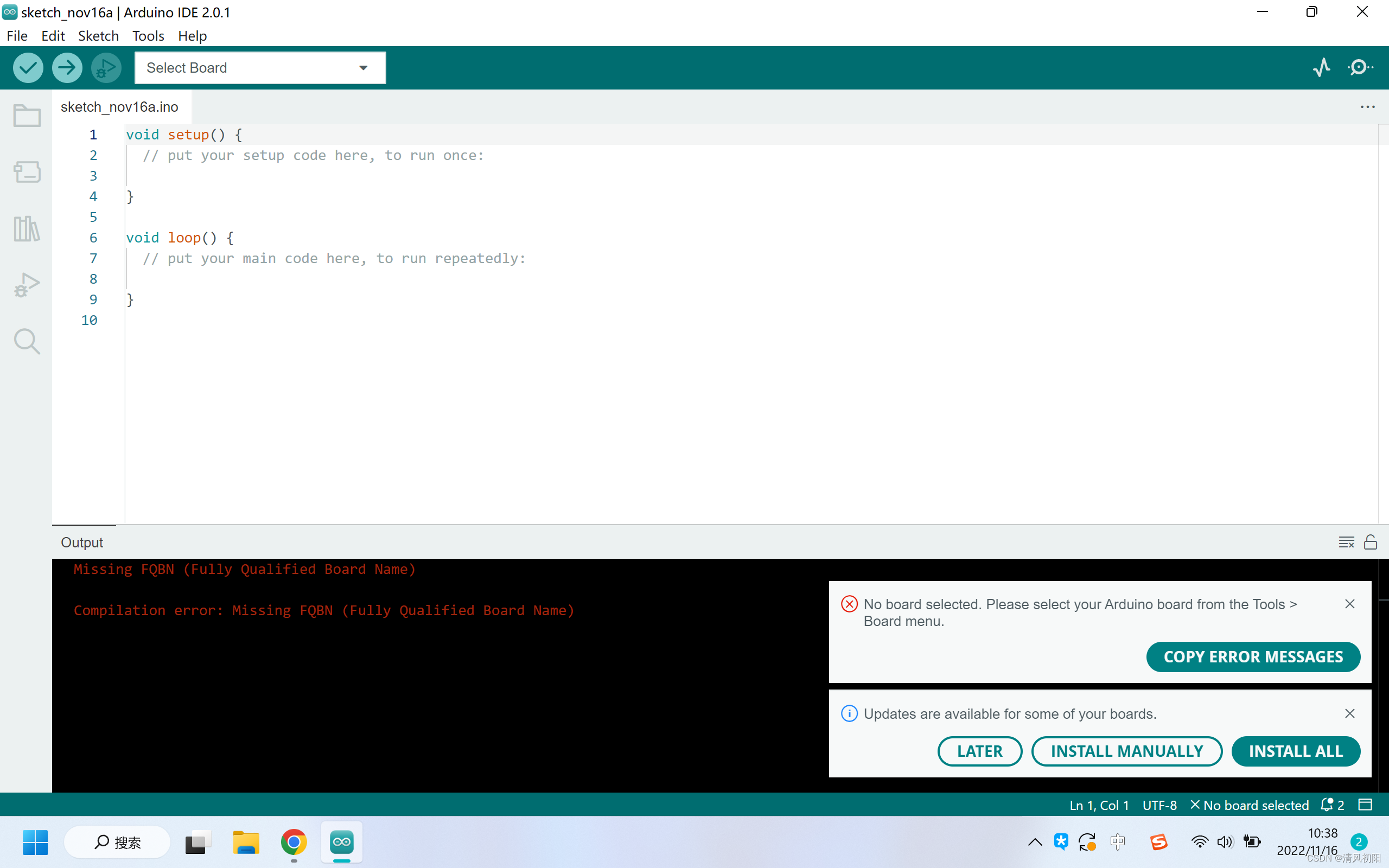This screenshot has height=868, width=1389.
Task: Open the Sketchbook folder sidebar icon
Action: pos(27,116)
